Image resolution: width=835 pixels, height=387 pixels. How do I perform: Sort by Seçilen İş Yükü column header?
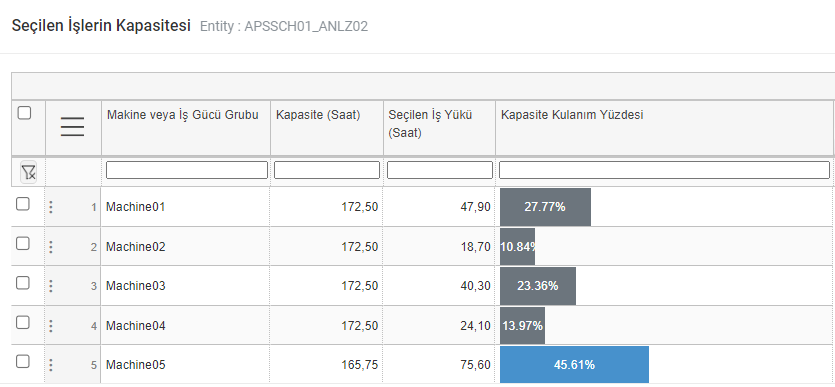(x=430, y=123)
